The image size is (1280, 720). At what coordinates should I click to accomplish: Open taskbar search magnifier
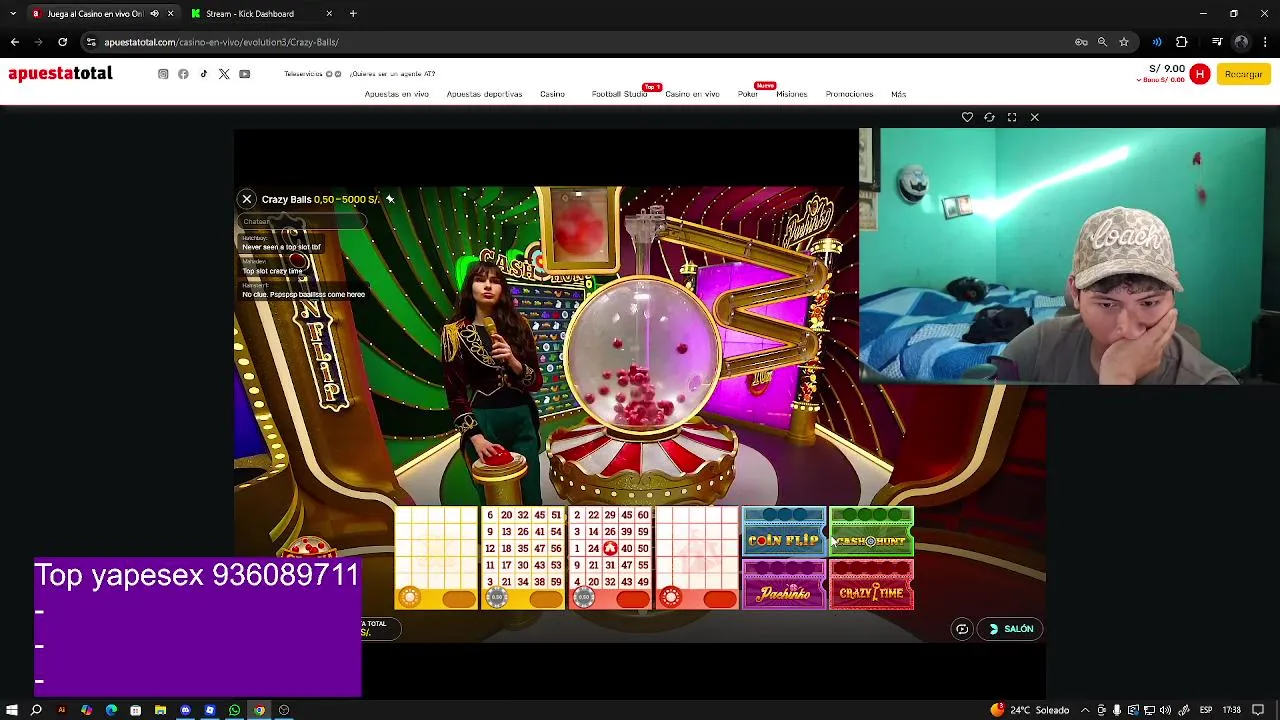[36, 710]
